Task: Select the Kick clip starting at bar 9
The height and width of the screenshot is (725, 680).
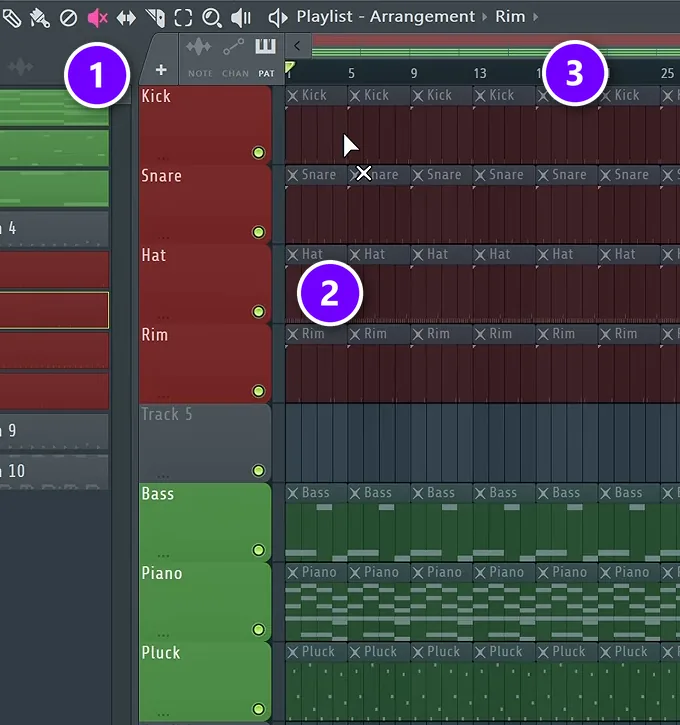Action: tap(441, 125)
